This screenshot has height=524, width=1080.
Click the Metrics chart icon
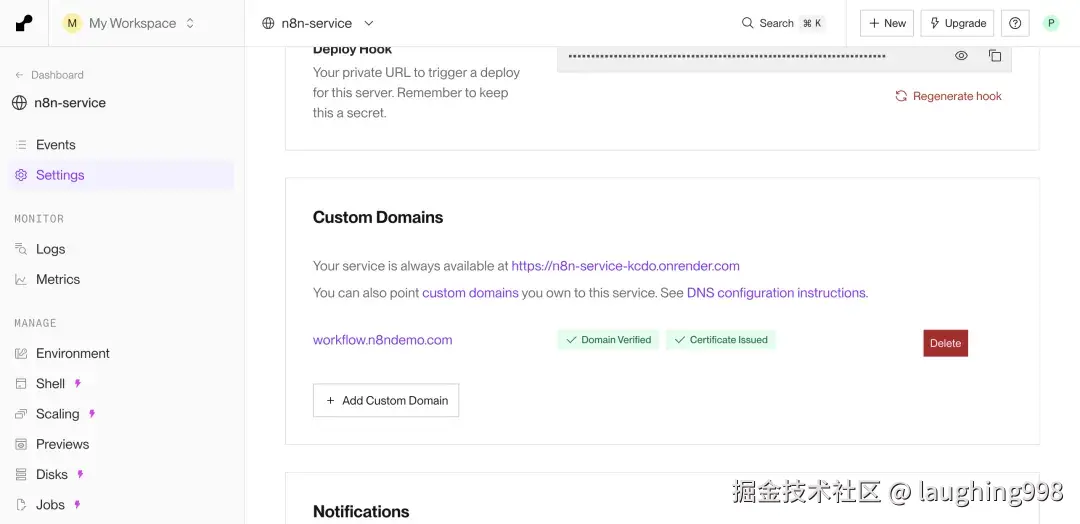coord(21,280)
